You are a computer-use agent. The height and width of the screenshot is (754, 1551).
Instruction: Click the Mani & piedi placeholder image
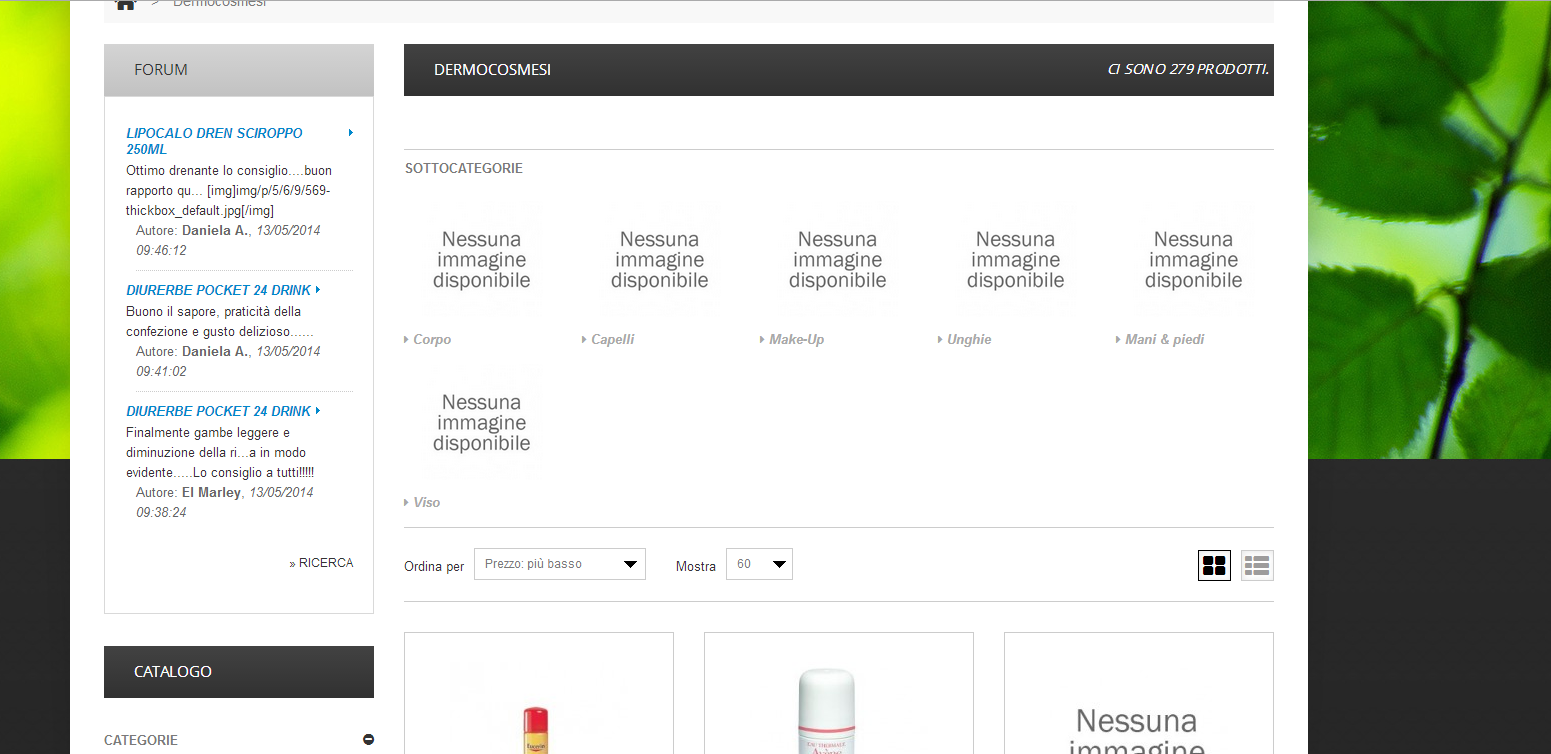pyautogui.click(x=1194, y=260)
